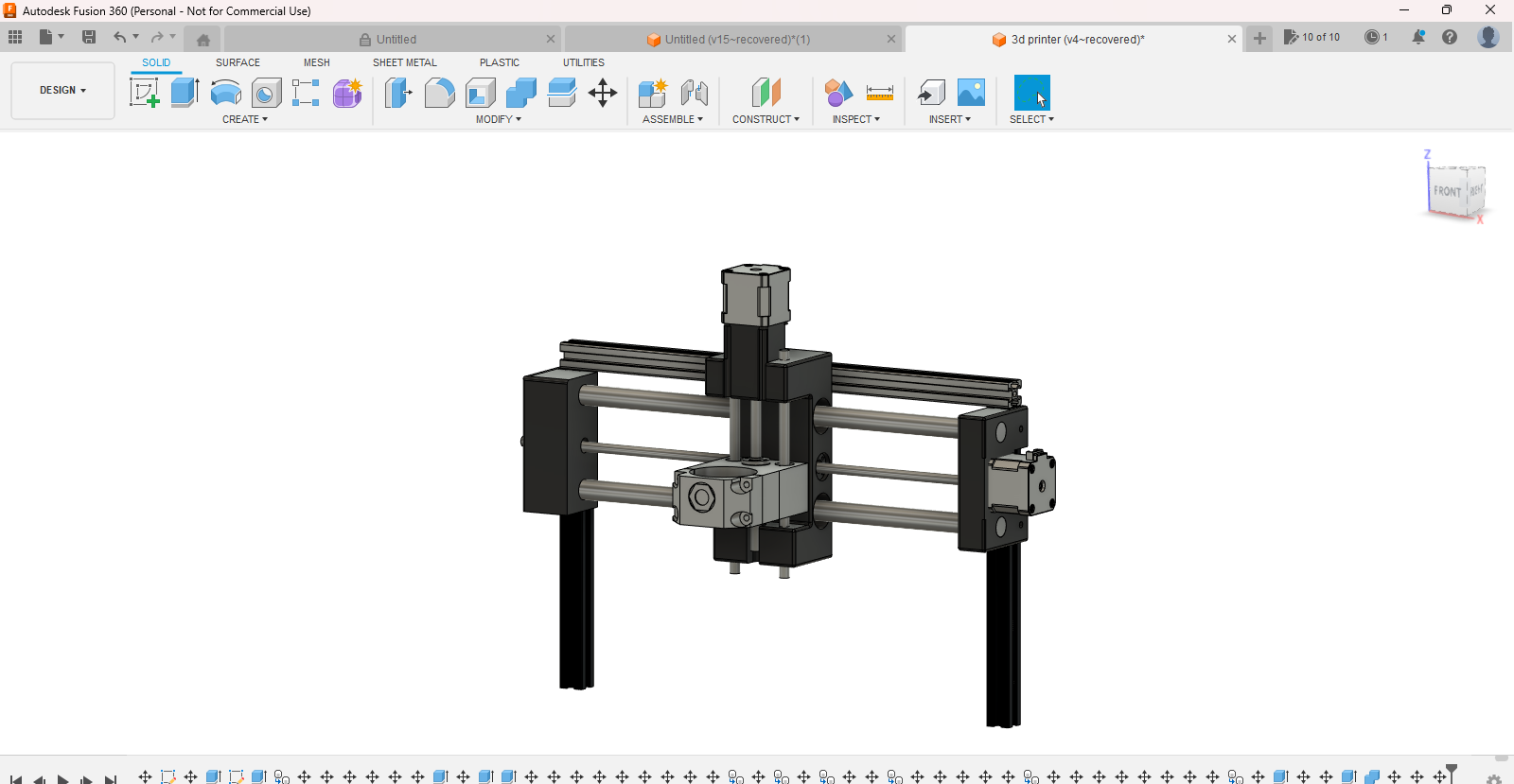1514x784 pixels.
Task: Open the notifications bell
Action: click(1418, 37)
